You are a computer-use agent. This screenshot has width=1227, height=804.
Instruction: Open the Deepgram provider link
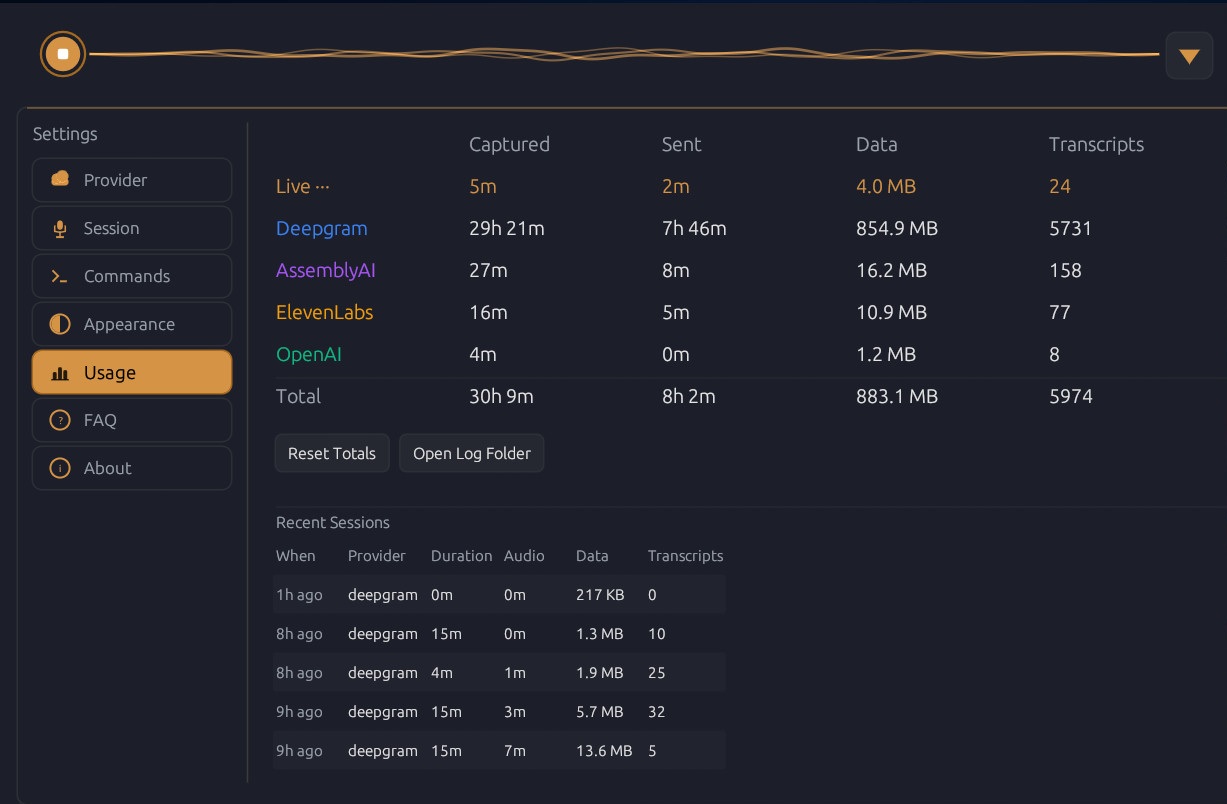click(x=321, y=228)
